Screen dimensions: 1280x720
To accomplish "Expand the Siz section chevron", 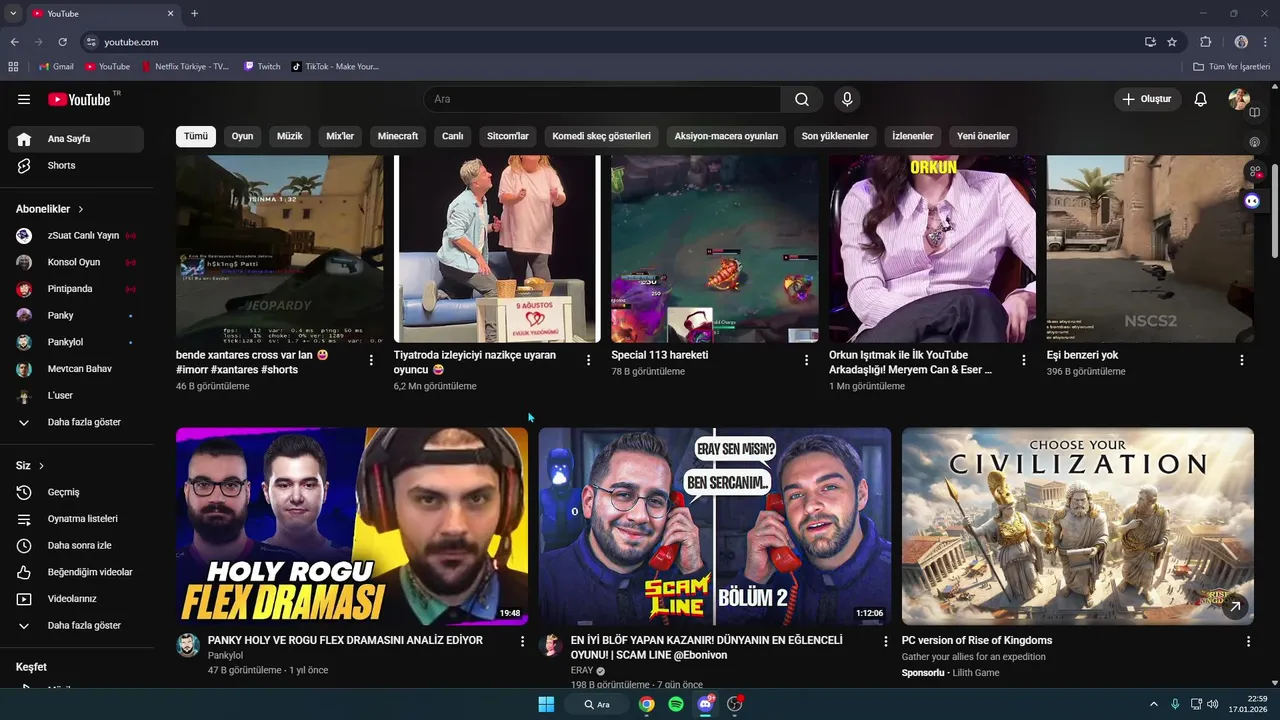I will (x=41, y=466).
